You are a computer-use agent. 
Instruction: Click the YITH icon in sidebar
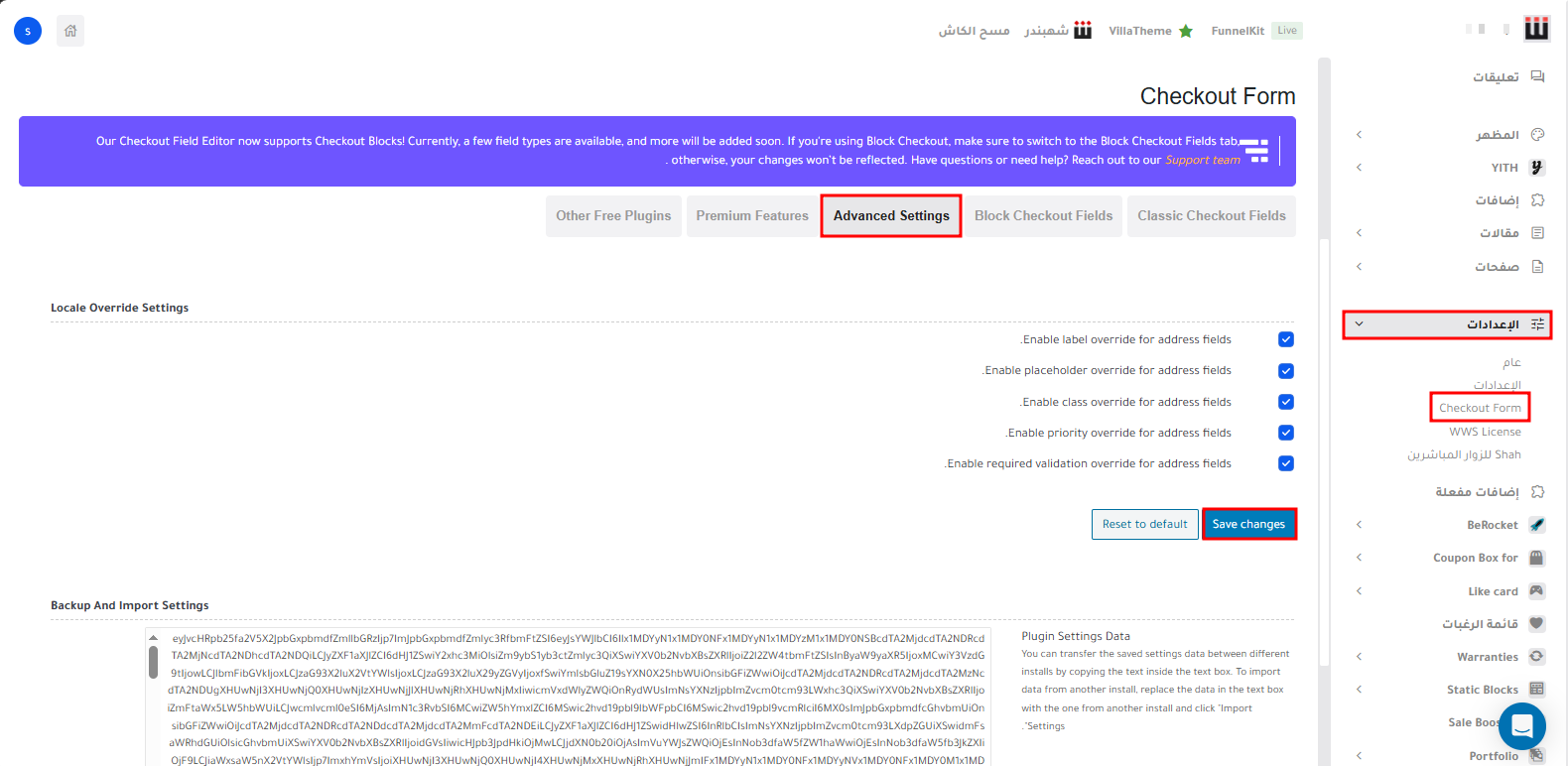click(x=1537, y=168)
